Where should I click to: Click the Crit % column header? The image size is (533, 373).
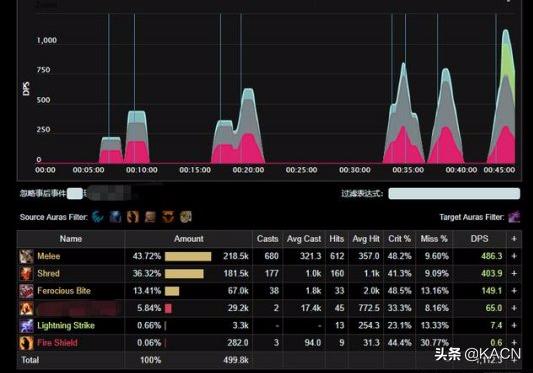click(400, 239)
